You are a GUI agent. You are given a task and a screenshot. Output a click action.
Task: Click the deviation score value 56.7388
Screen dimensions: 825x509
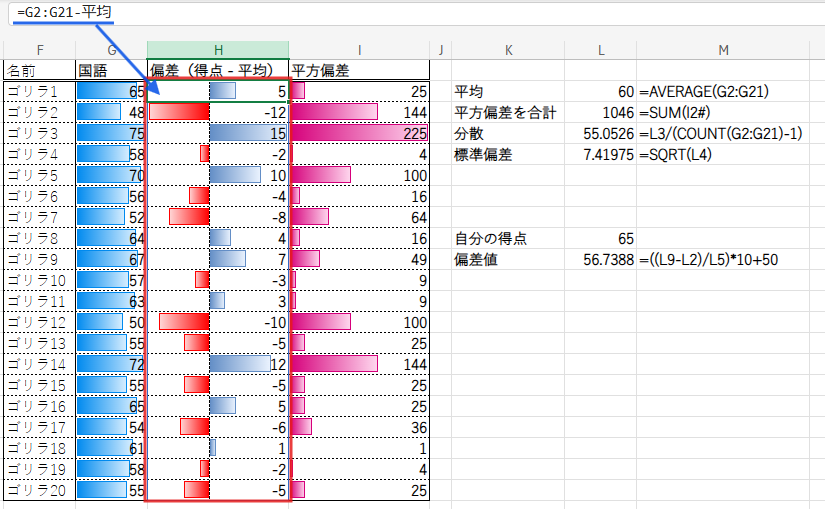tap(601, 260)
